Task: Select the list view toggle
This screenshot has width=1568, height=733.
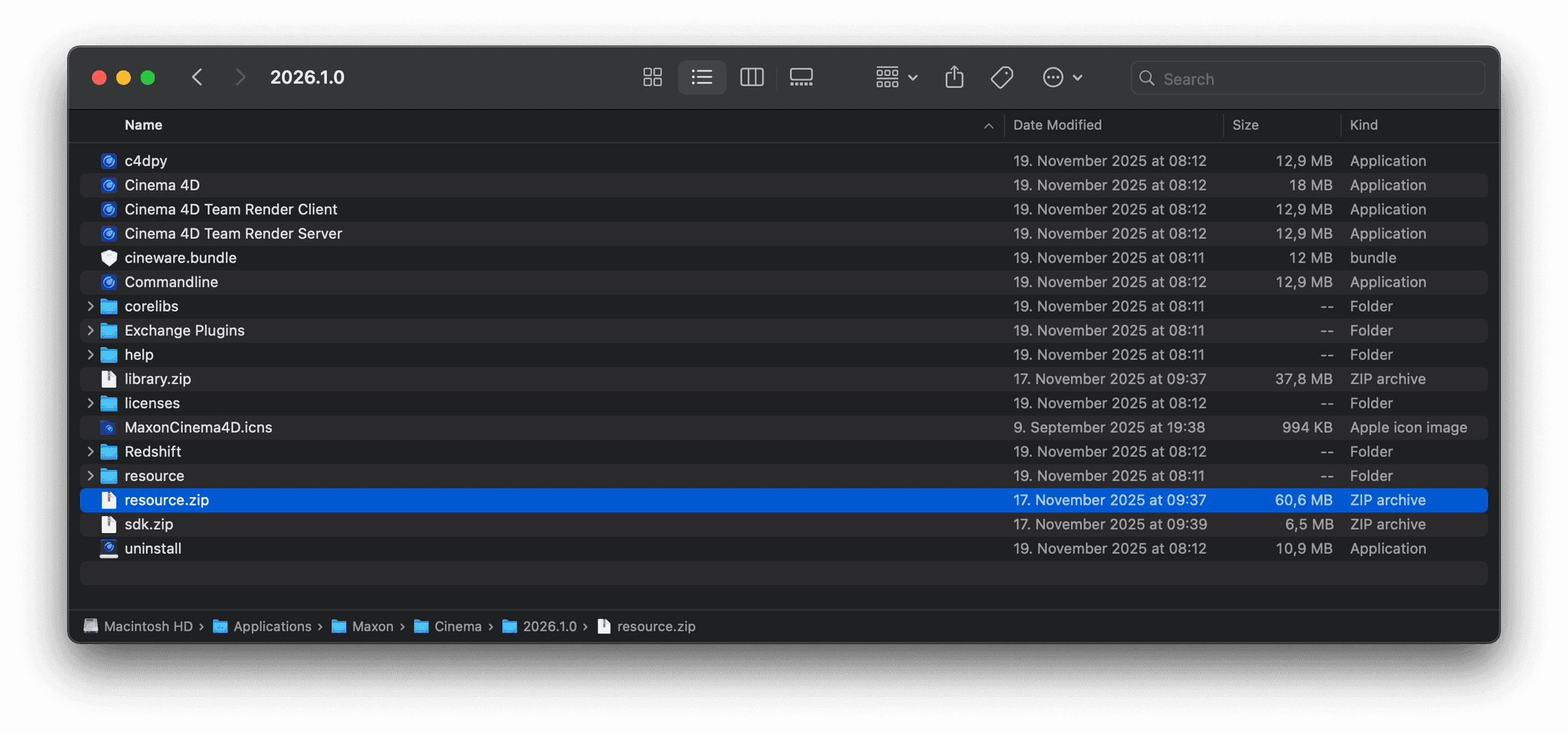Action: (701, 77)
